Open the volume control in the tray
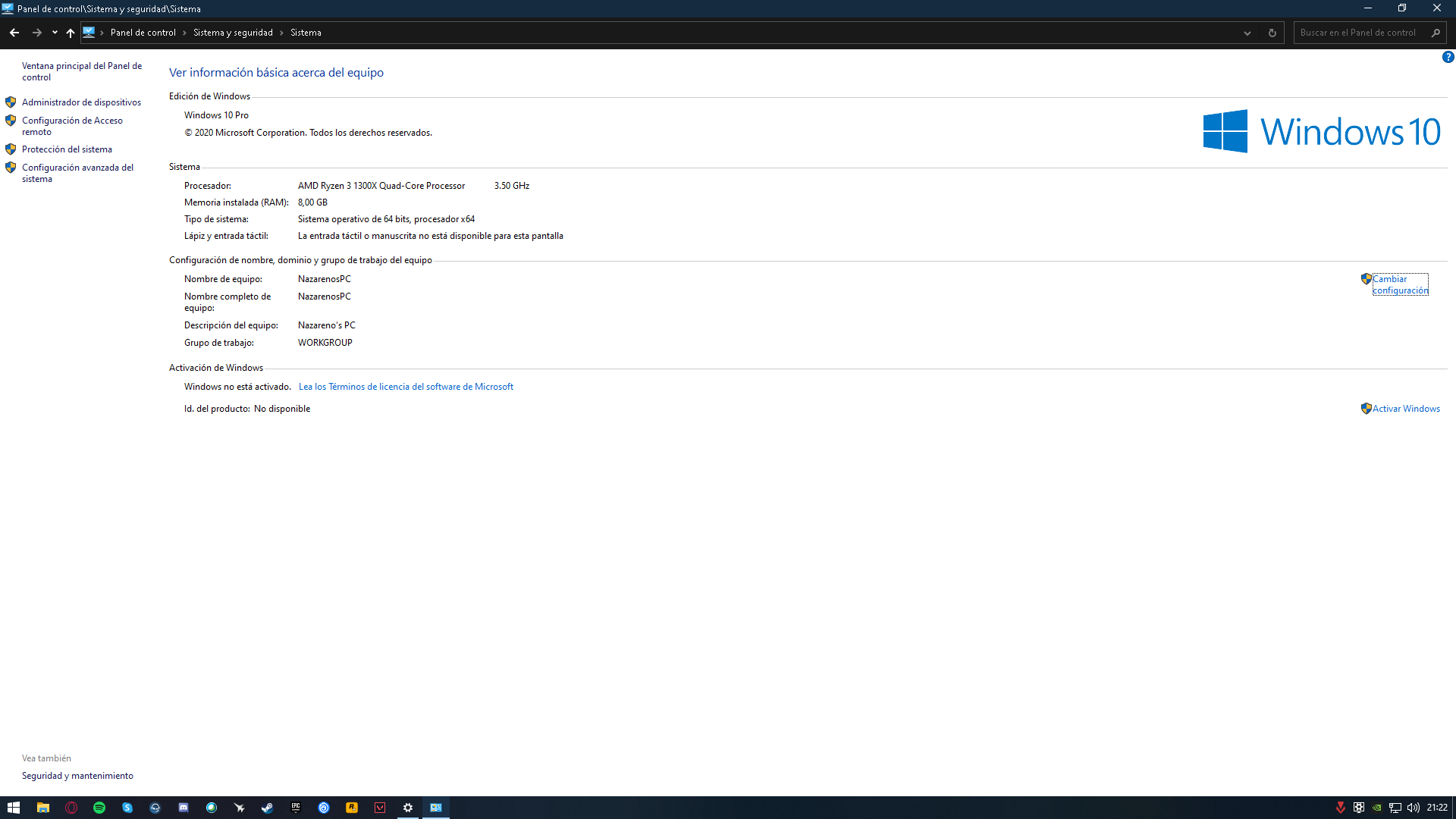1456x819 pixels. [x=1412, y=808]
